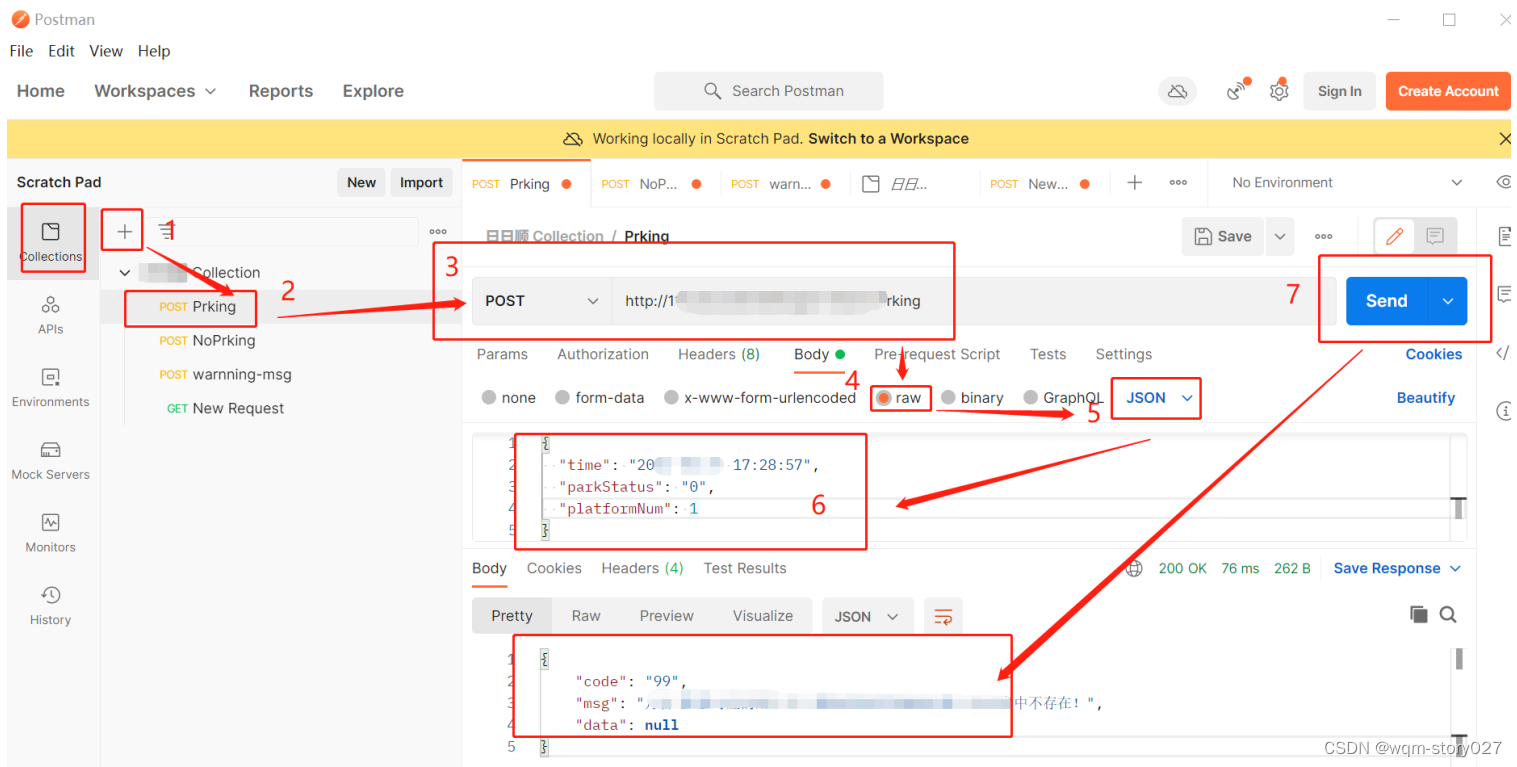The height and width of the screenshot is (767, 1517).
Task: Click the request edit pencil icon
Action: click(1394, 236)
